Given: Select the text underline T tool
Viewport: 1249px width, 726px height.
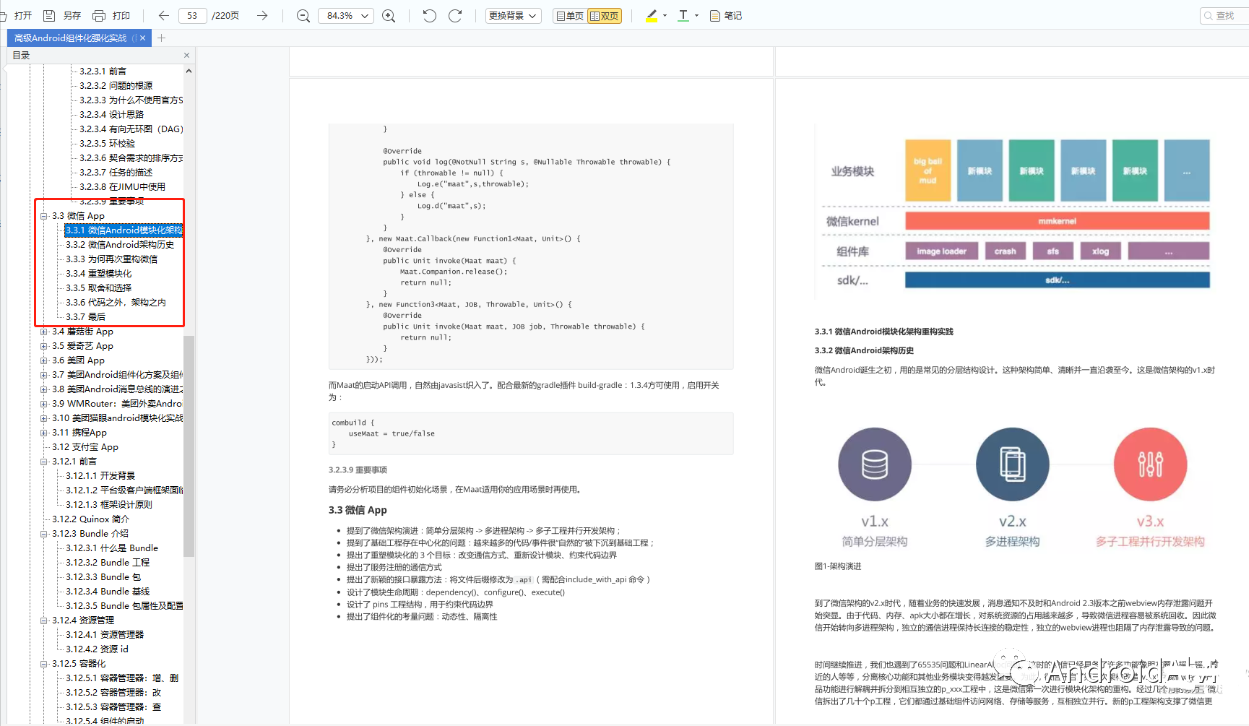Looking at the screenshot, I should [x=683, y=16].
